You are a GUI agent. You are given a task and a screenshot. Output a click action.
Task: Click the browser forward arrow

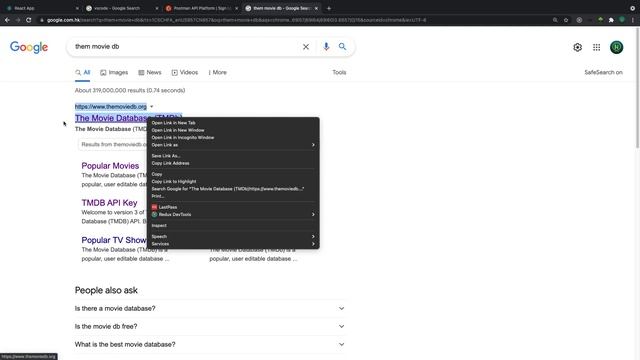click(x=18, y=20)
